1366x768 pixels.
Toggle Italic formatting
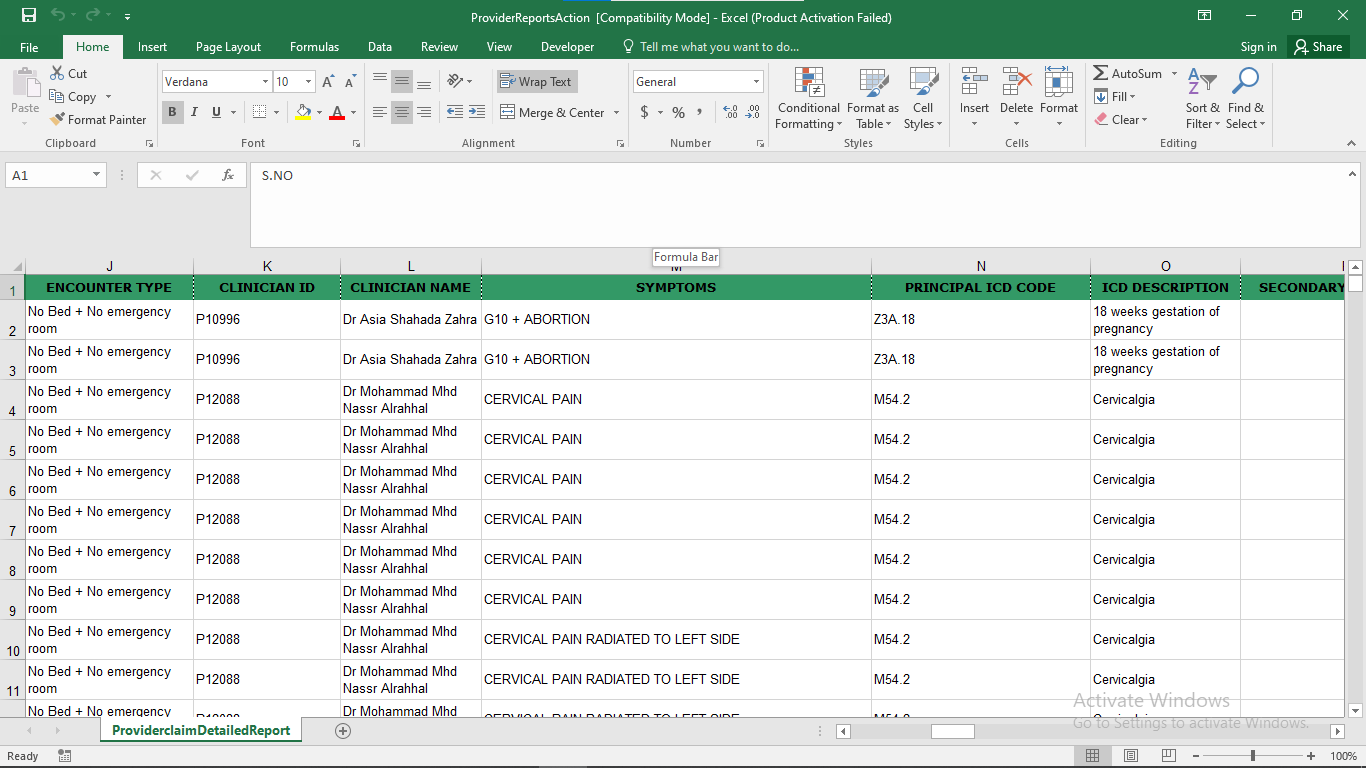pos(195,112)
